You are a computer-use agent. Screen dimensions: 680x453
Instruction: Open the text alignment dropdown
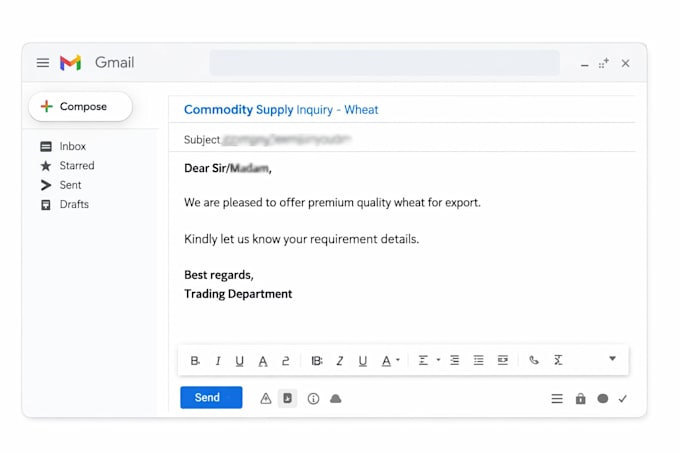428,360
